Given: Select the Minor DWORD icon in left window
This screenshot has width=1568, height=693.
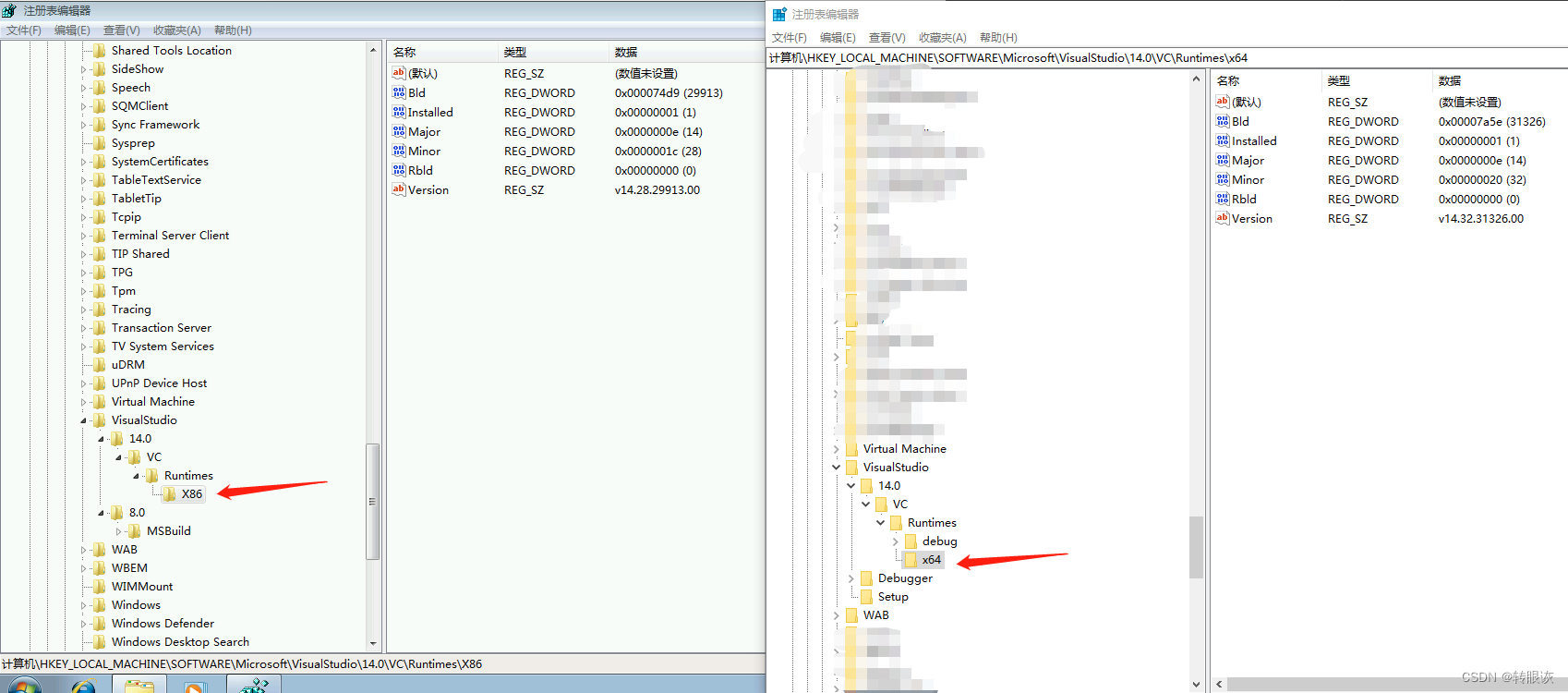Looking at the screenshot, I should tap(399, 151).
